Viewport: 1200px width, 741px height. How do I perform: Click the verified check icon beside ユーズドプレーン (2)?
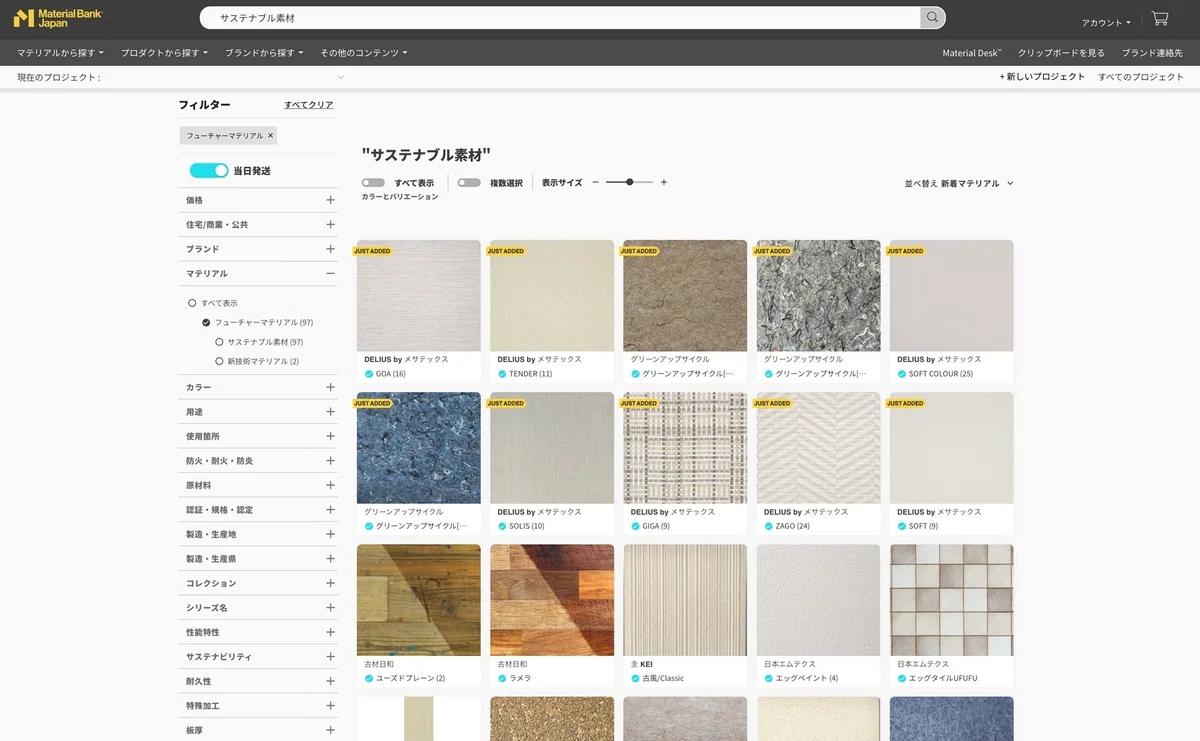[x=369, y=678]
